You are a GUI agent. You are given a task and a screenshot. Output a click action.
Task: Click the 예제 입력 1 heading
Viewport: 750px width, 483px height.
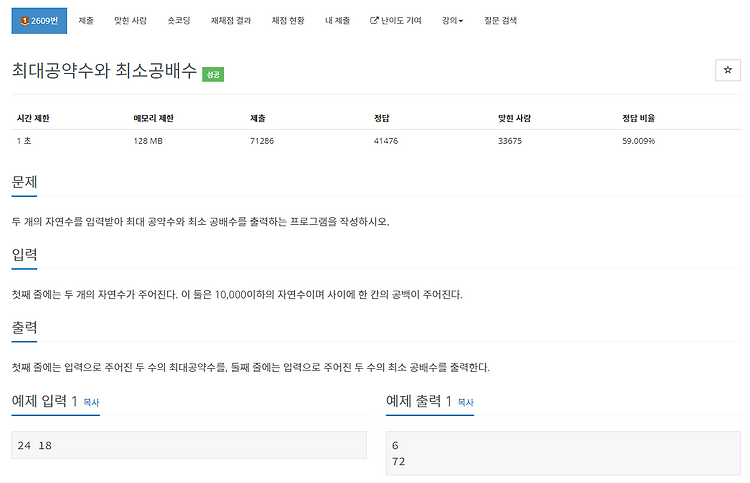[44, 401]
